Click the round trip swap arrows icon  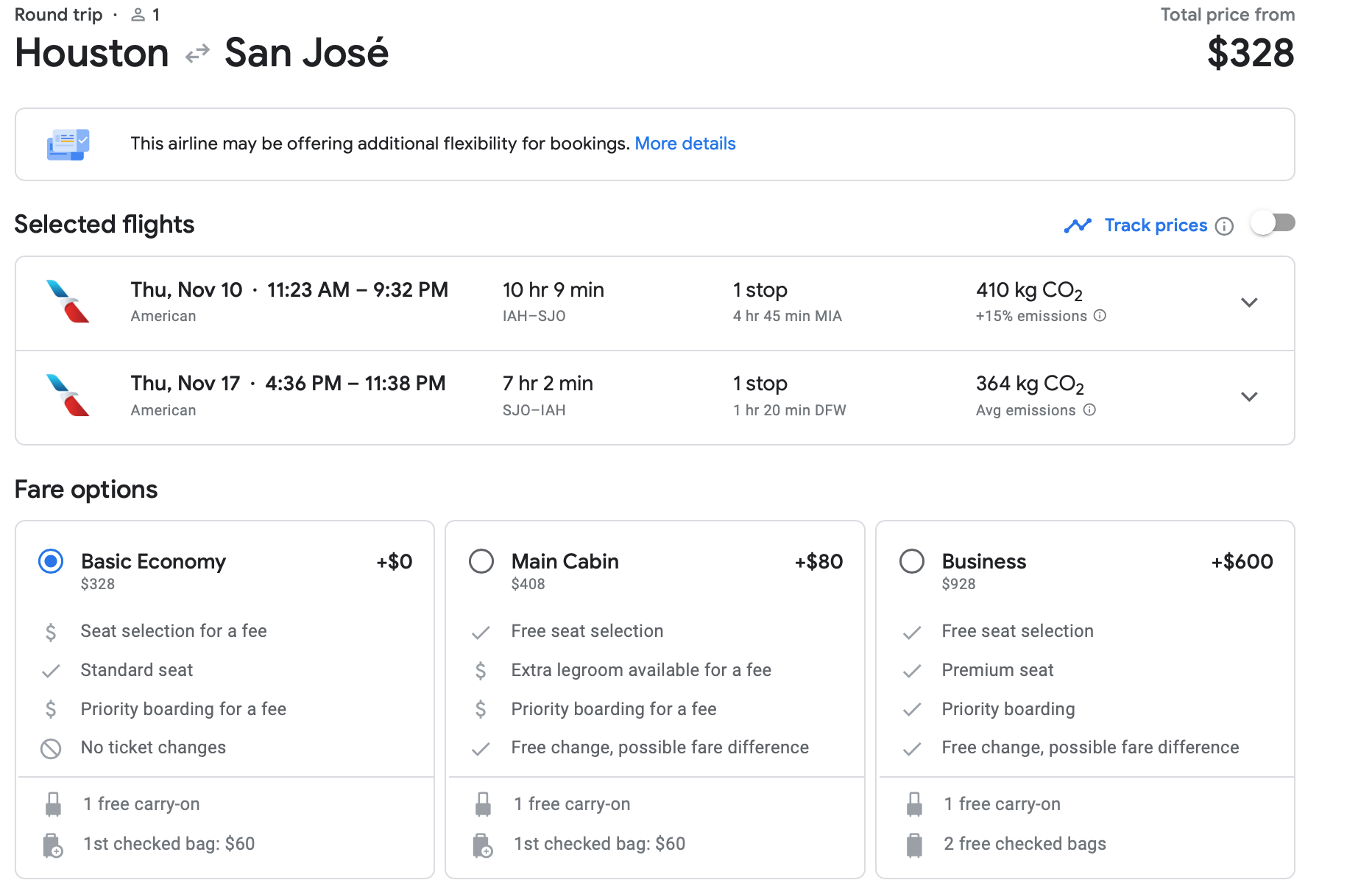click(197, 54)
